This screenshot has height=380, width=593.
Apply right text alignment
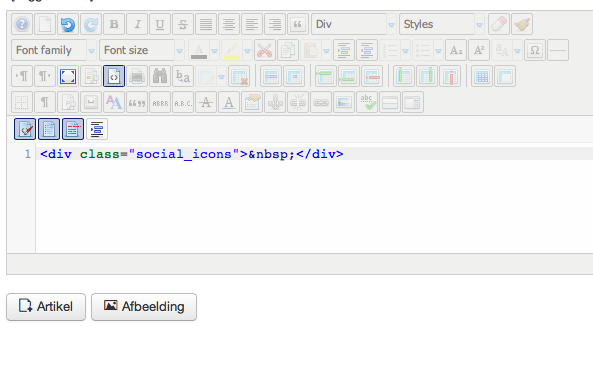coord(275,25)
